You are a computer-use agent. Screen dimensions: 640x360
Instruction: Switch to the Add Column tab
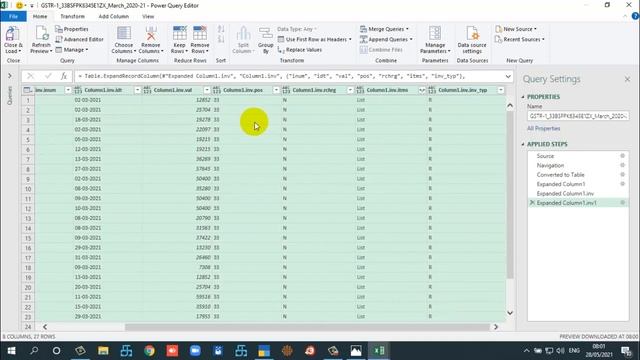(113, 16)
